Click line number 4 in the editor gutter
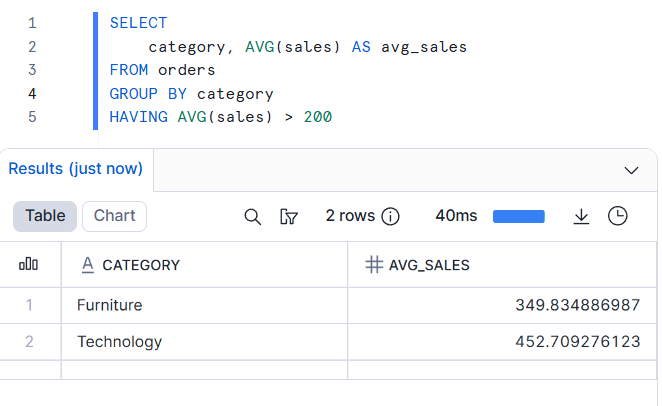Screen dimensions: 662x406 (x=32, y=94)
